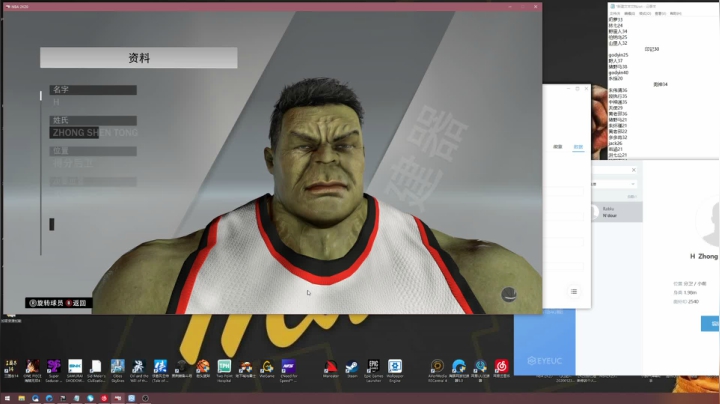
Task: Click the H Zhong profile avatar
Action: [x=709, y=220]
